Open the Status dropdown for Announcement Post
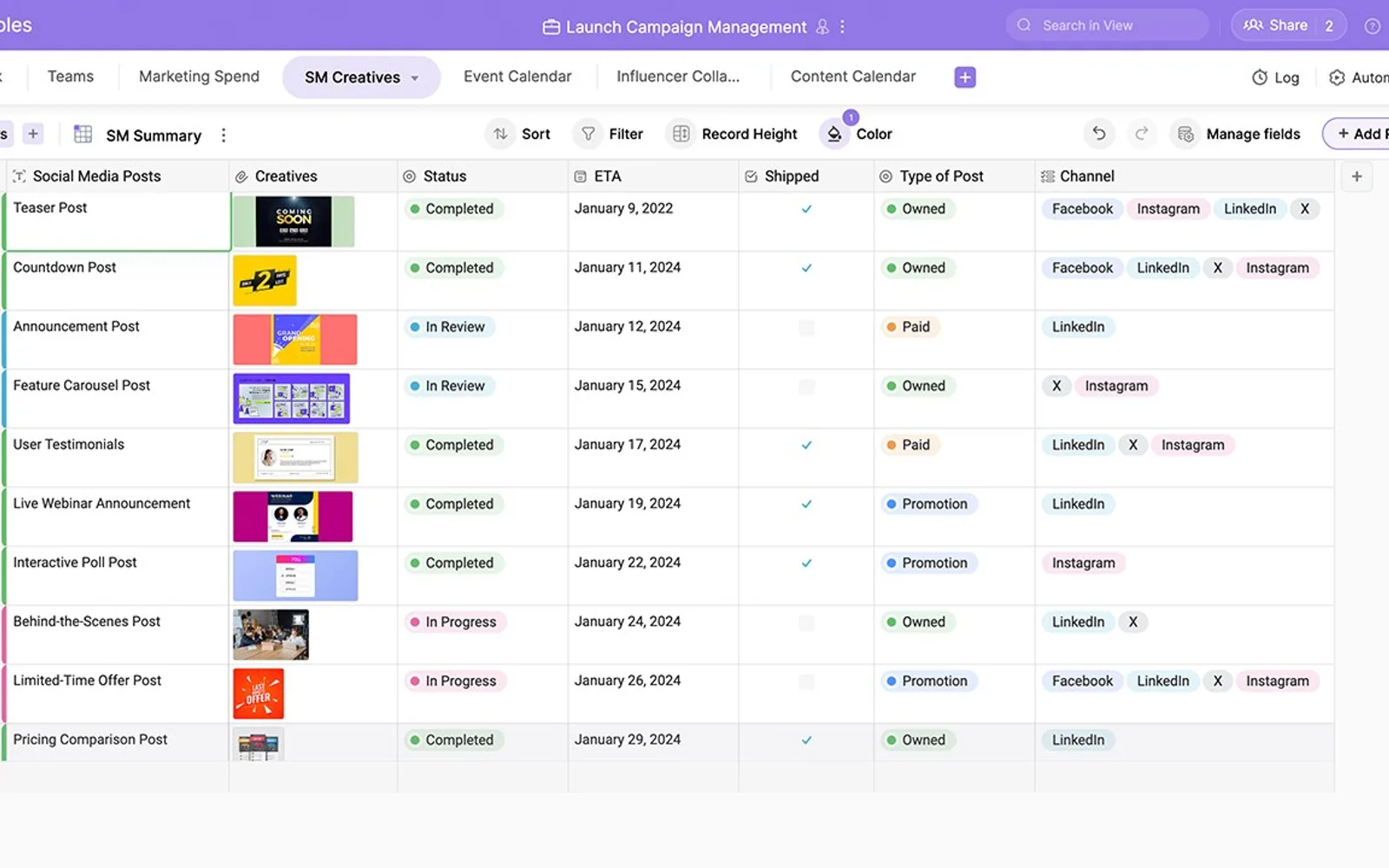The height and width of the screenshot is (868, 1389). [450, 327]
